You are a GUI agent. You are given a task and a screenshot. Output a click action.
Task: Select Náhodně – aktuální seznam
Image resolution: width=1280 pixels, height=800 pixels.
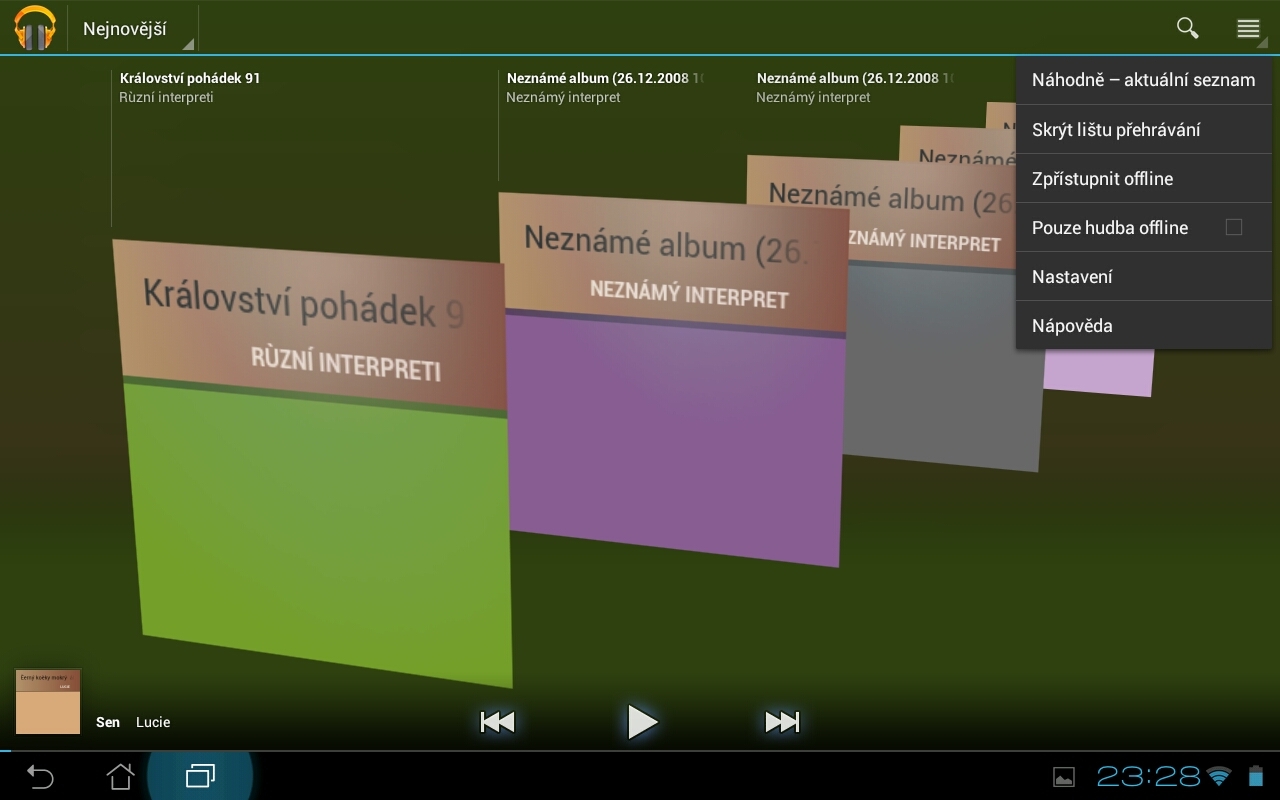point(1143,80)
